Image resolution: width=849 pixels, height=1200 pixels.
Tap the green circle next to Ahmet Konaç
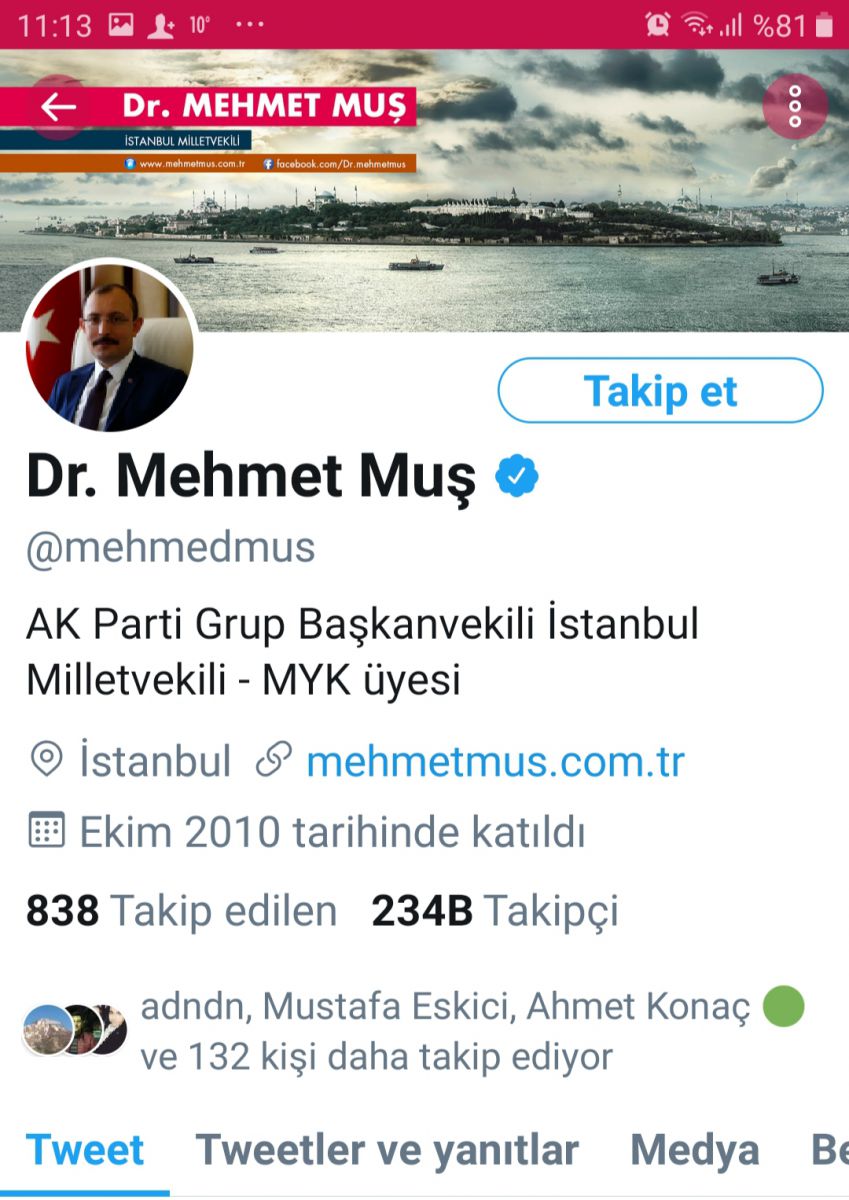[784, 1007]
